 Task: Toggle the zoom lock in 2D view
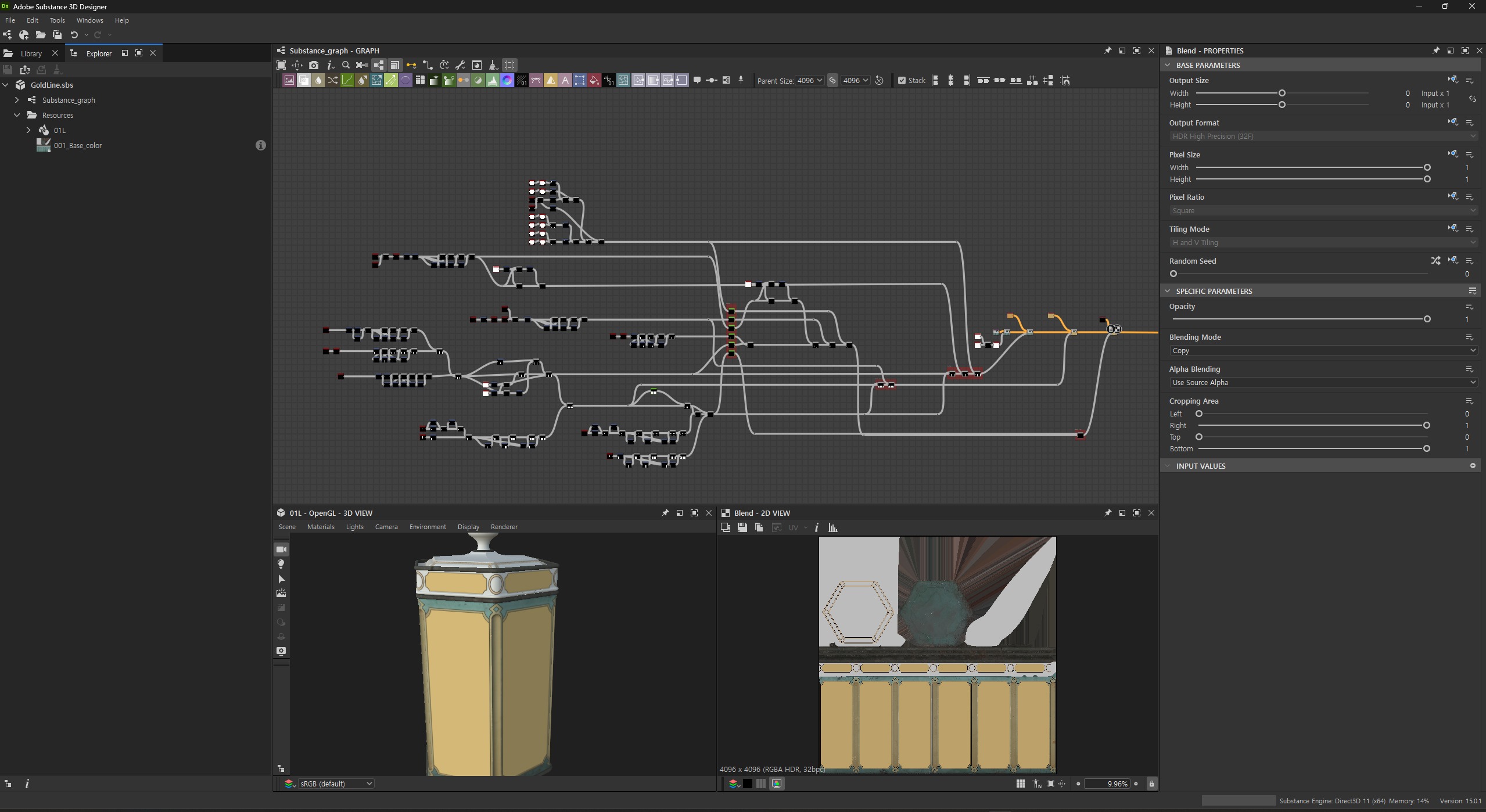tap(1151, 784)
